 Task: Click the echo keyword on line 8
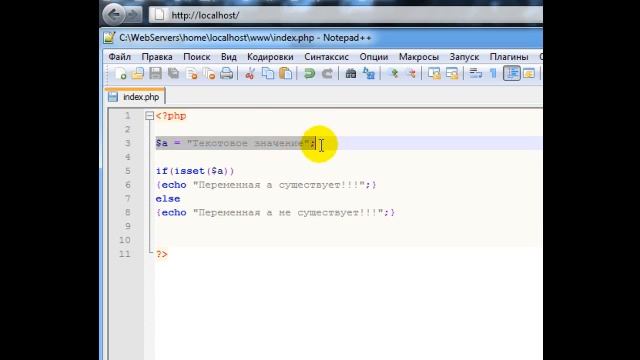pos(174,213)
